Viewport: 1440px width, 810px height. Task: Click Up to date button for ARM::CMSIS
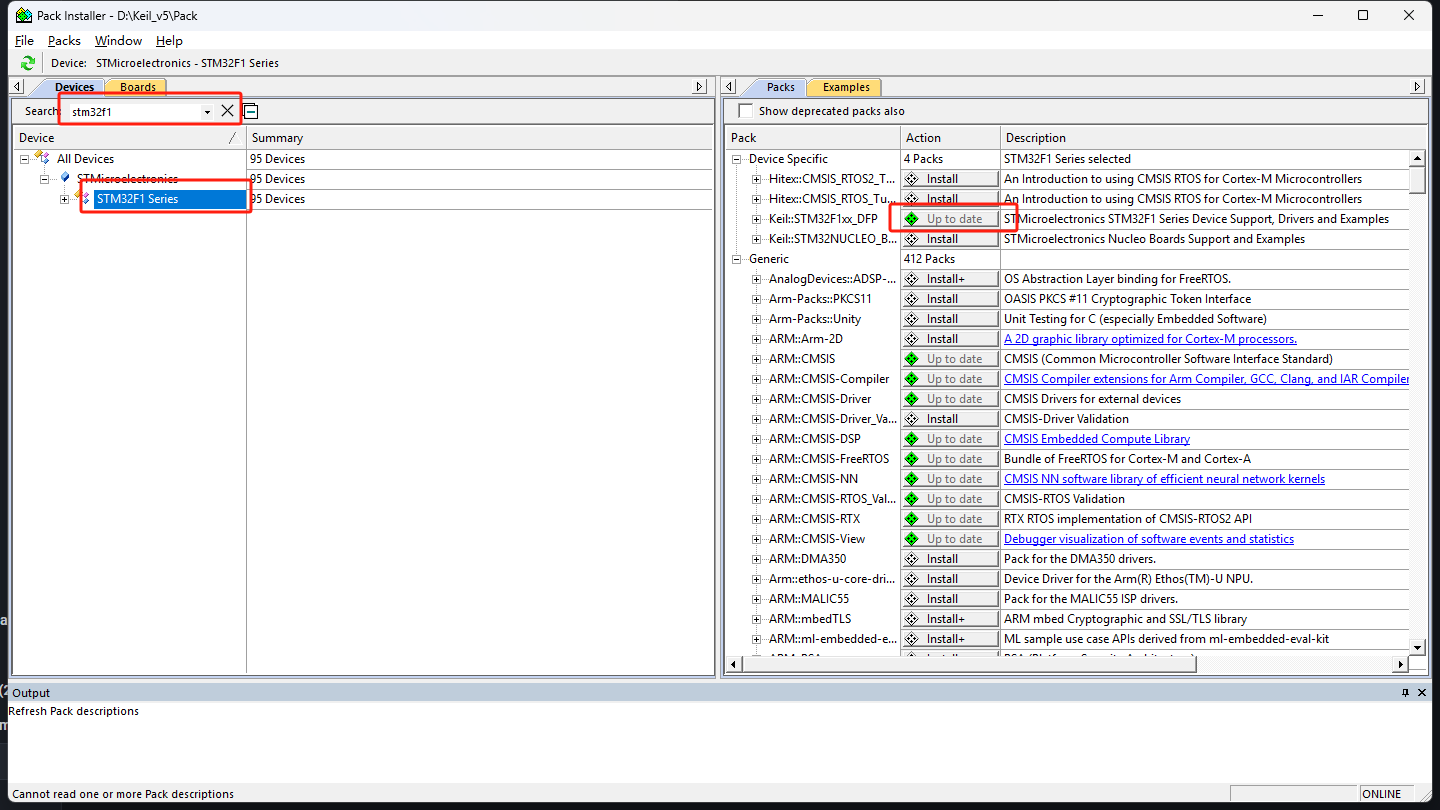950,359
